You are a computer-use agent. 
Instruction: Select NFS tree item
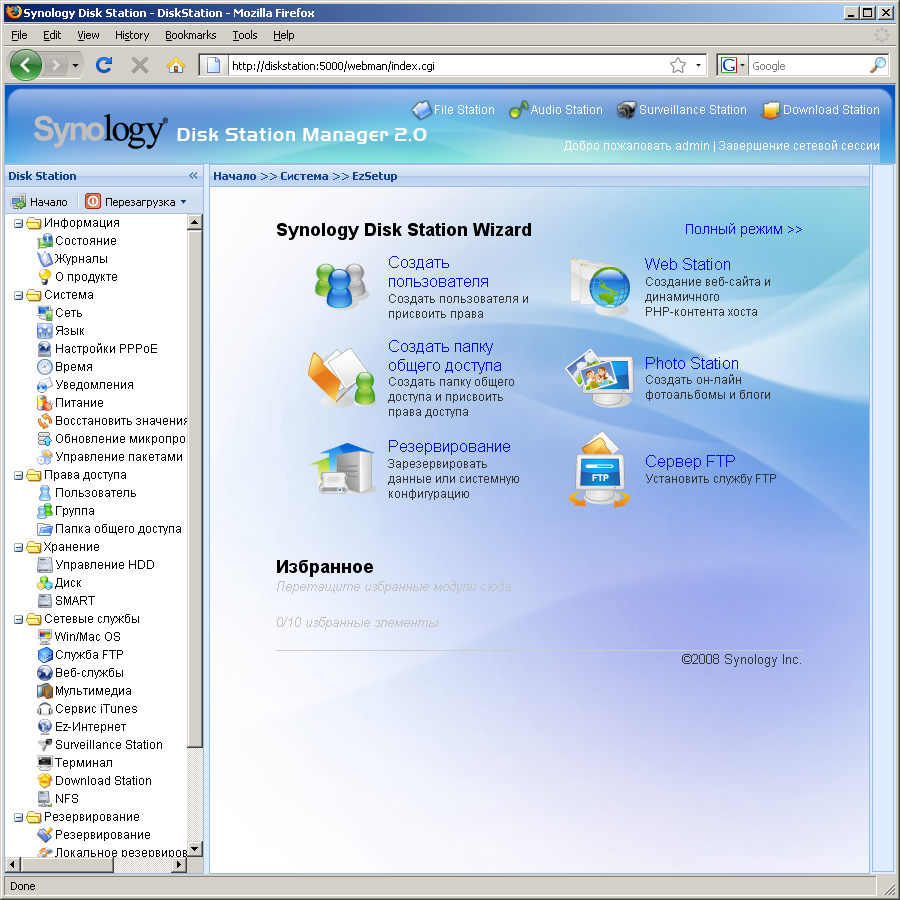click(66, 799)
